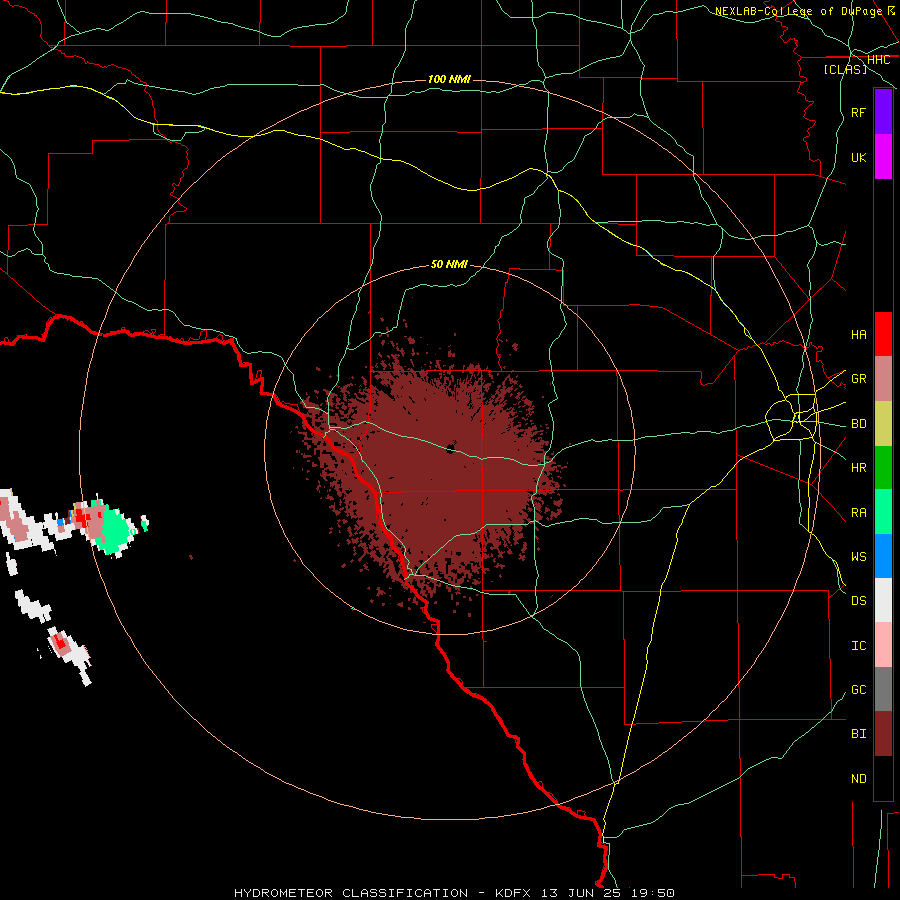
Task: Click the BI legend label
Action: tap(859, 734)
